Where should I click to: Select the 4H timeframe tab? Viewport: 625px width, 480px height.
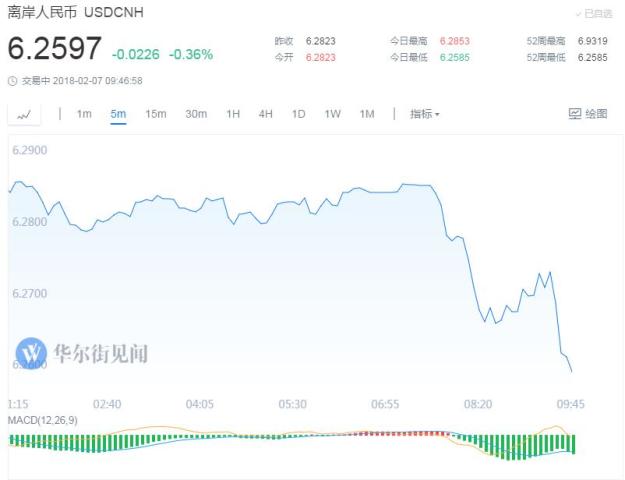(x=265, y=114)
